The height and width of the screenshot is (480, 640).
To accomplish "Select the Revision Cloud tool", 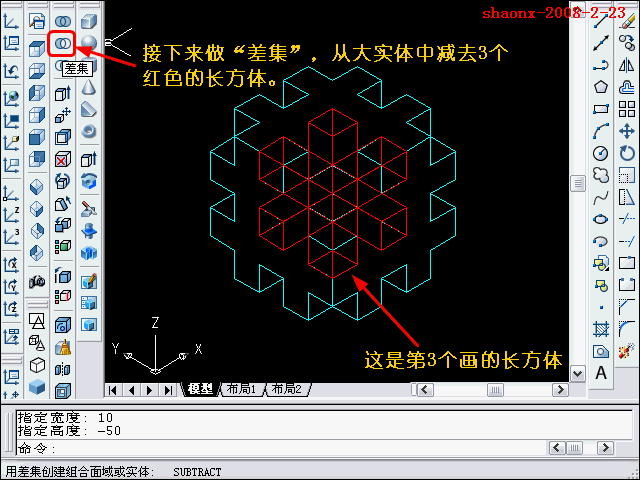I will (601, 176).
